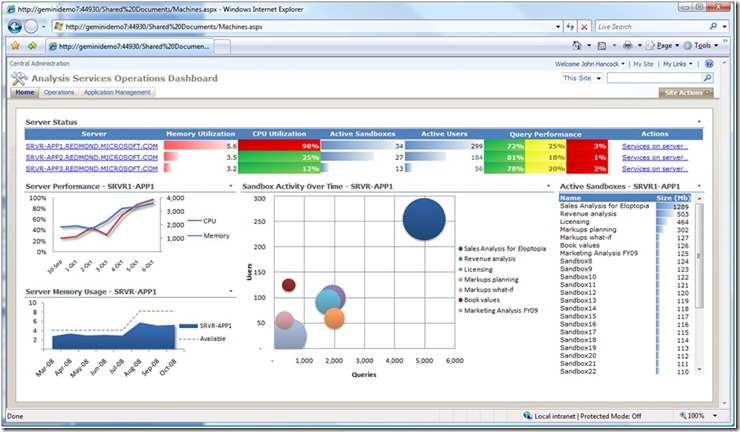
Task: Click the Active Sandboxes scroll down arrow
Action: tap(699, 370)
